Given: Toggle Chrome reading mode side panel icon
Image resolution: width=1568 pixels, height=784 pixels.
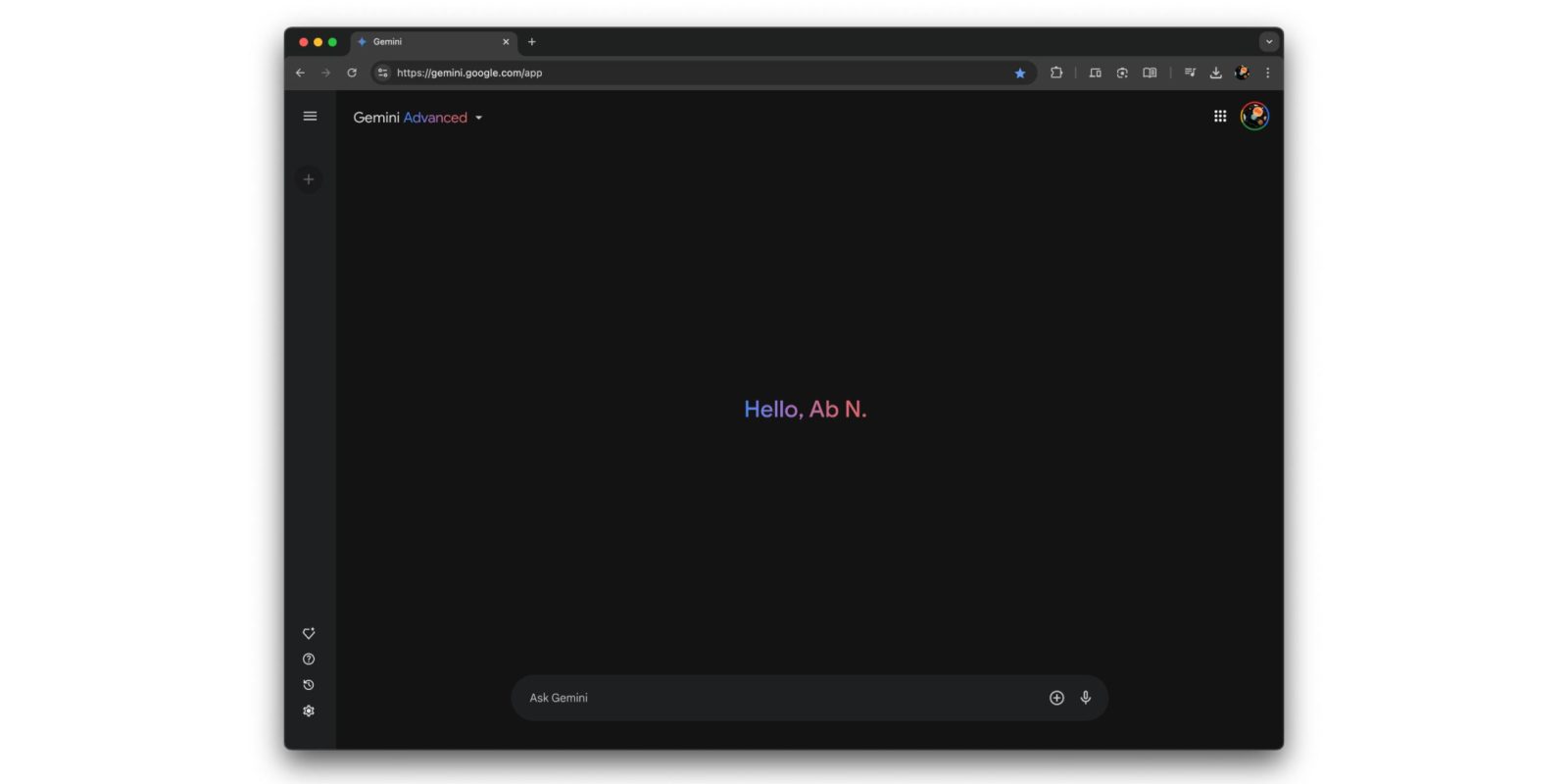Looking at the screenshot, I should tap(1150, 73).
